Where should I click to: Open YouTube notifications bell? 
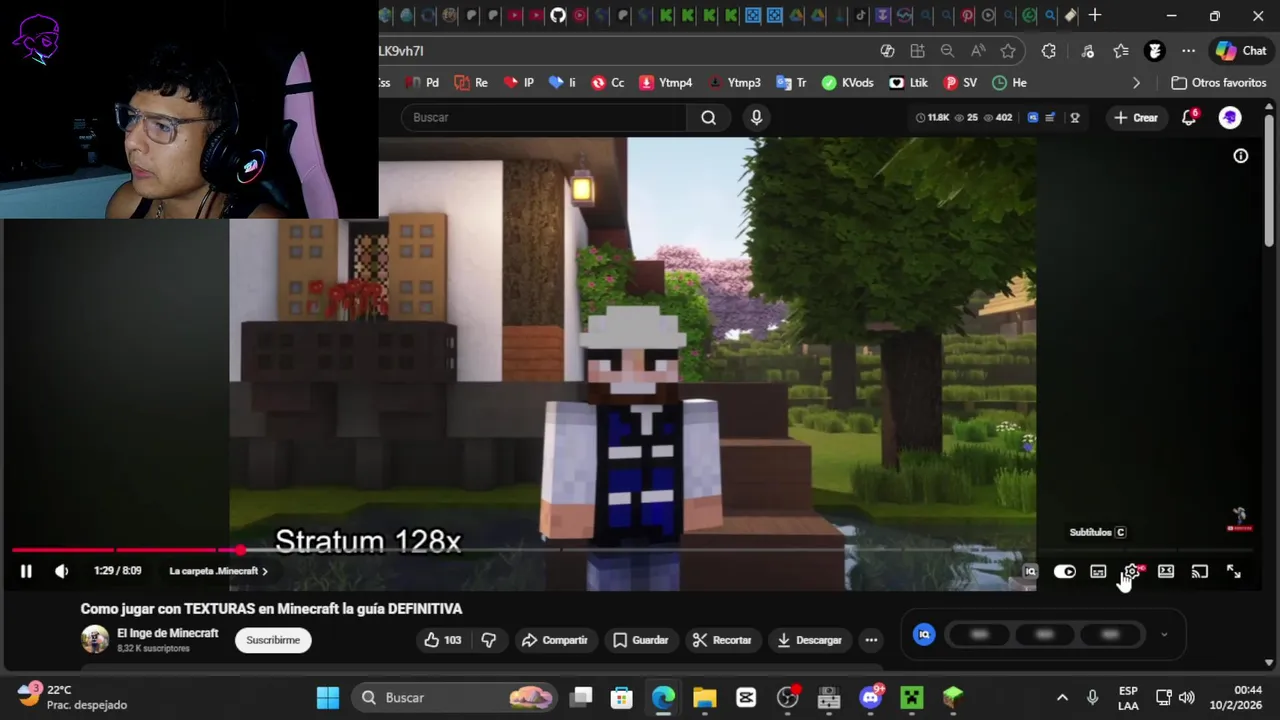(1189, 117)
